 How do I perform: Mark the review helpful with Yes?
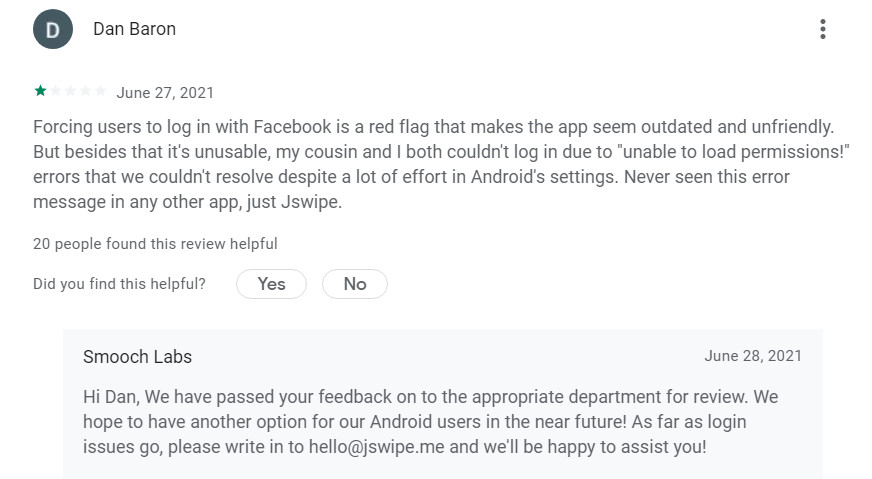[271, 284]
